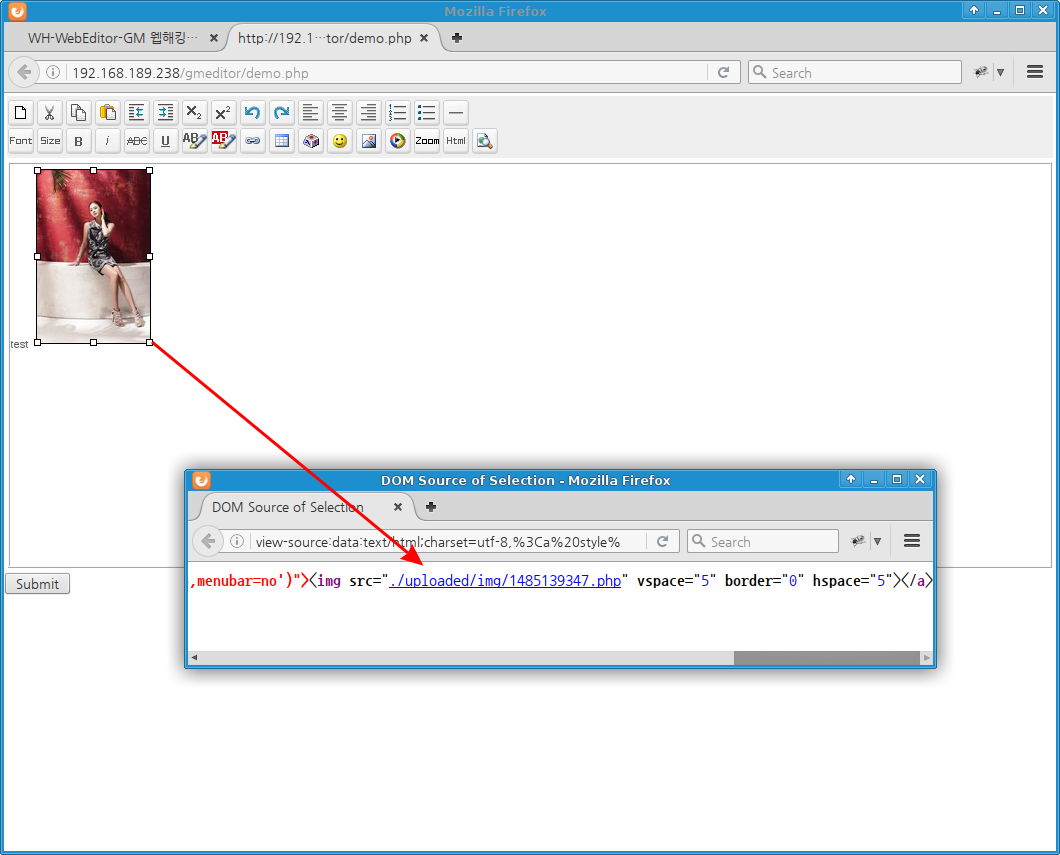Insert a numbered list
Image resolution: width=1060 pixels, height=855 pixels.
[x=398, y=112]
